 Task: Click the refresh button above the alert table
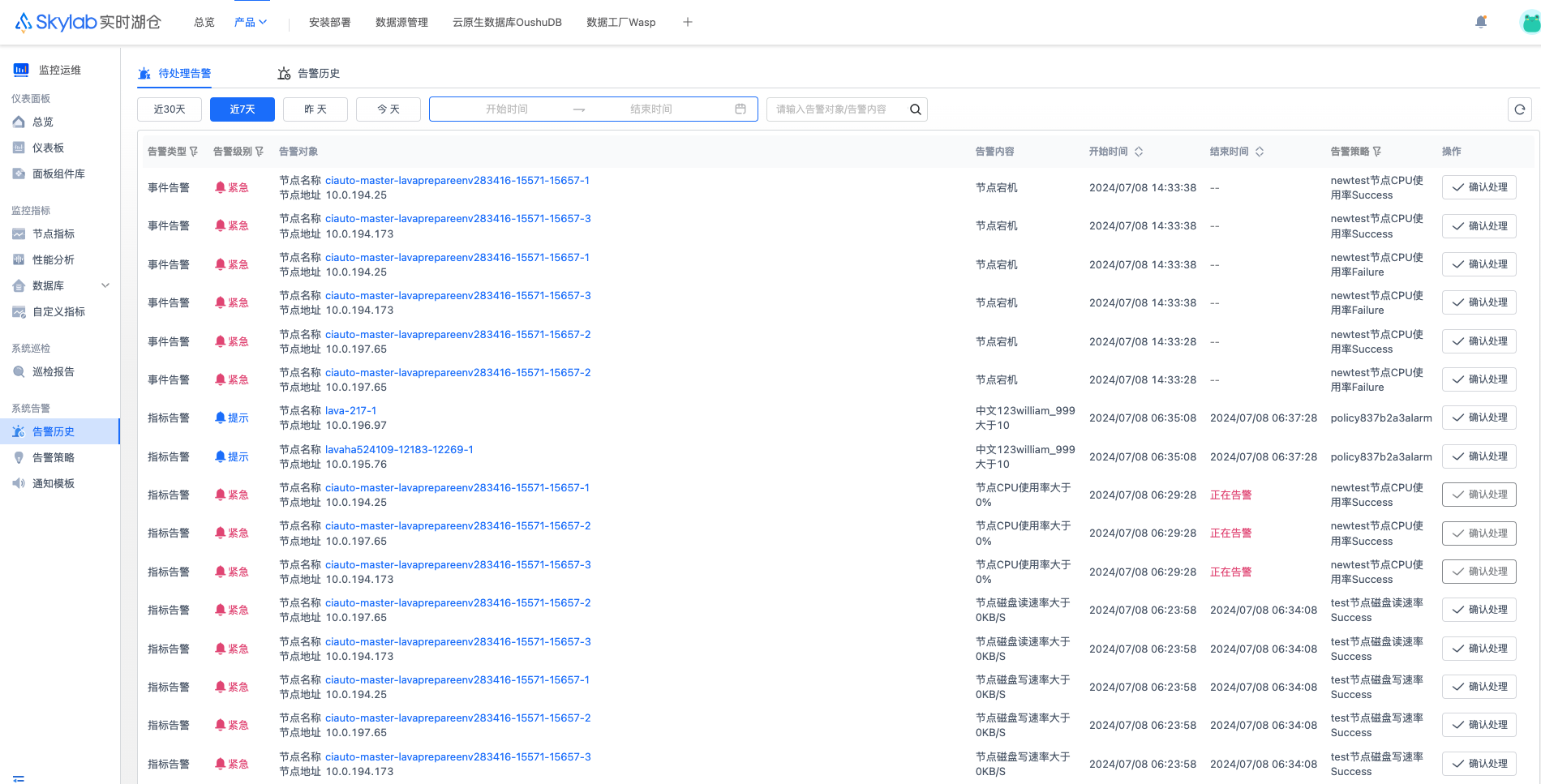tap(1520, 109)
